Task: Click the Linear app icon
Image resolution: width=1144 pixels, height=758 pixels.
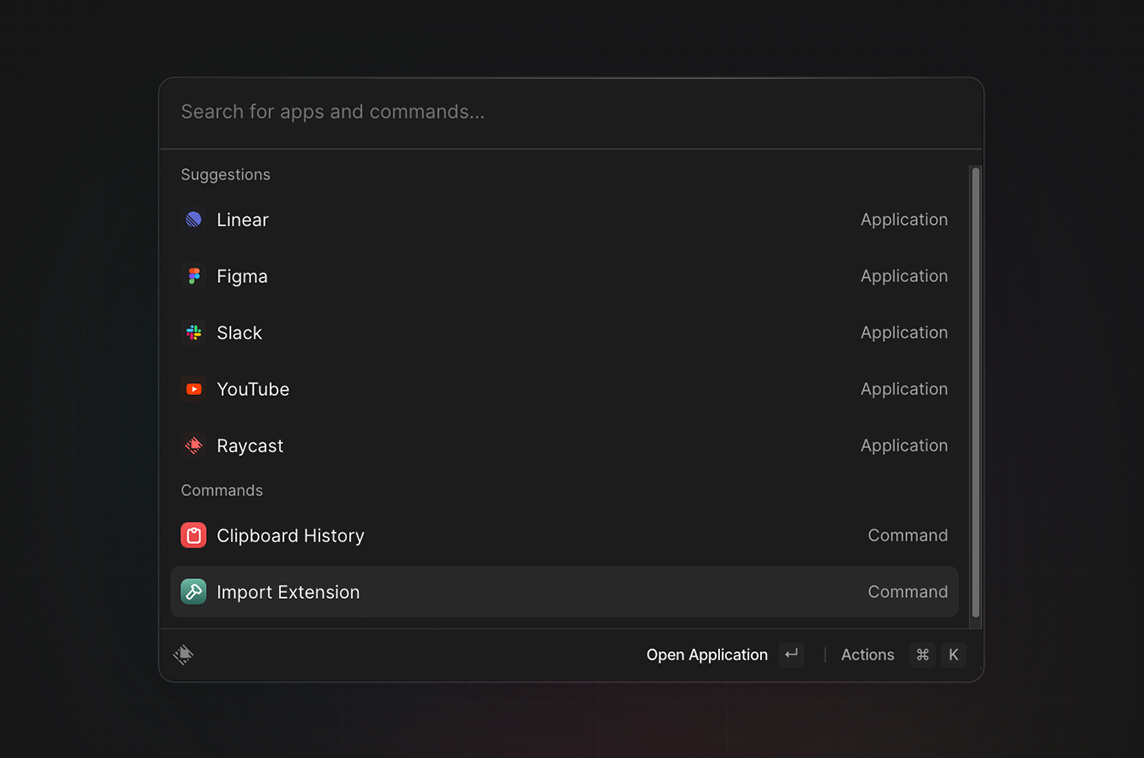Action: (193, 220)
